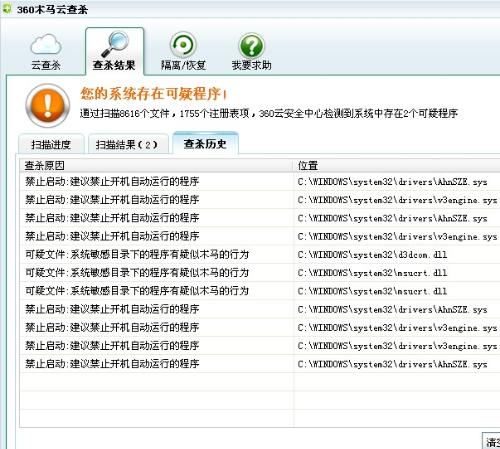Switch to the 扫描进度 tab
This screenshot has width=500, height=449.
pyautogui.click(x=51, y=144)
